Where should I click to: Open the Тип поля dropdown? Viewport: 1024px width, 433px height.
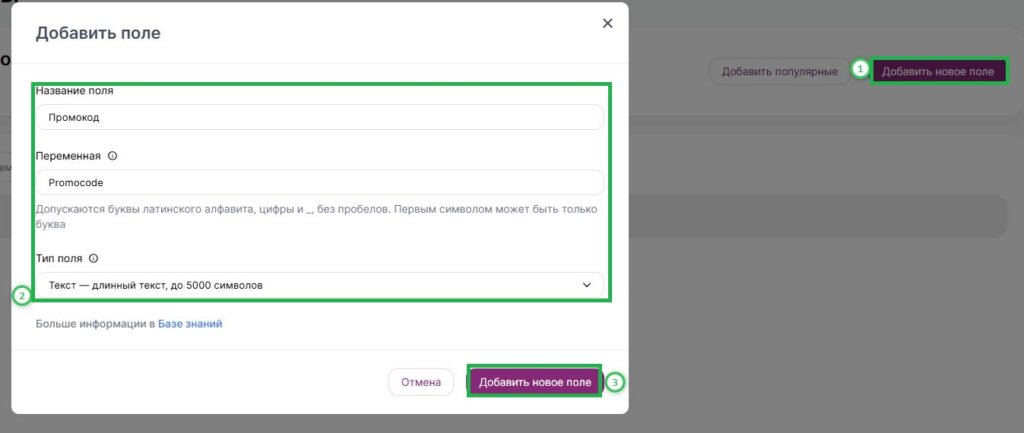tap(320, 285)
